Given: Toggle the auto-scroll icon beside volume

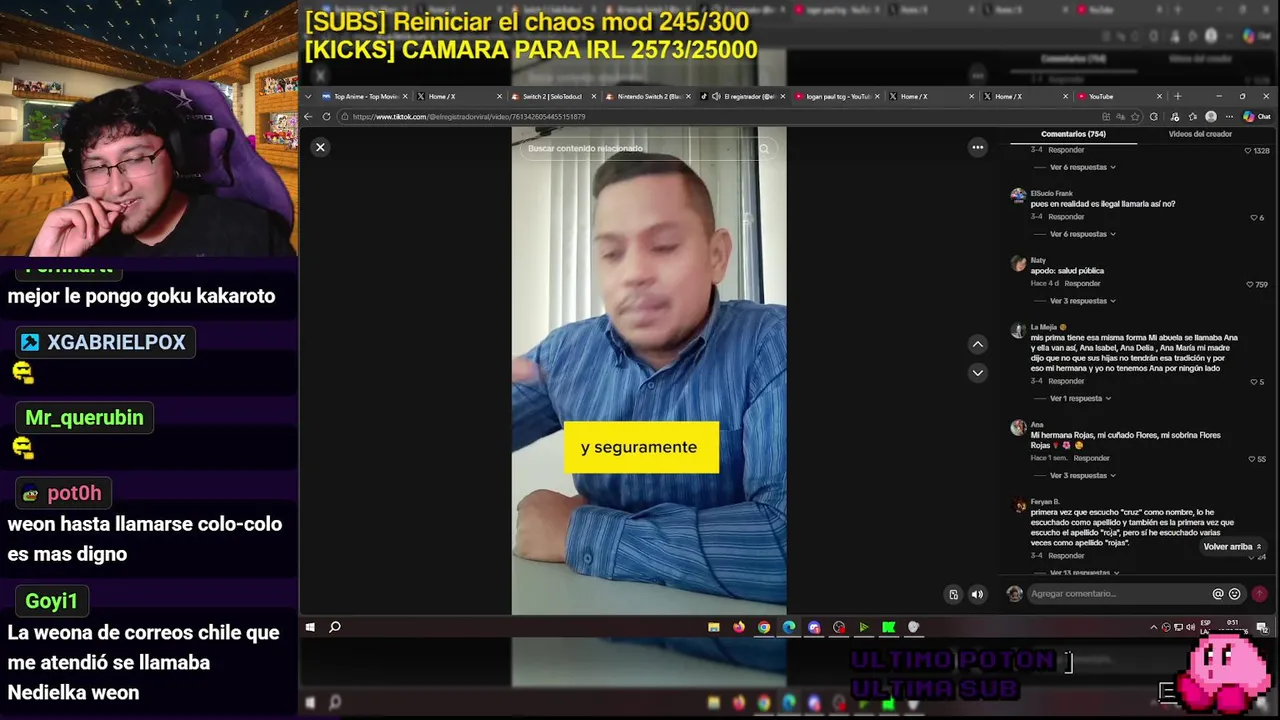Looking at the screenshot, I should coord(953,594).
